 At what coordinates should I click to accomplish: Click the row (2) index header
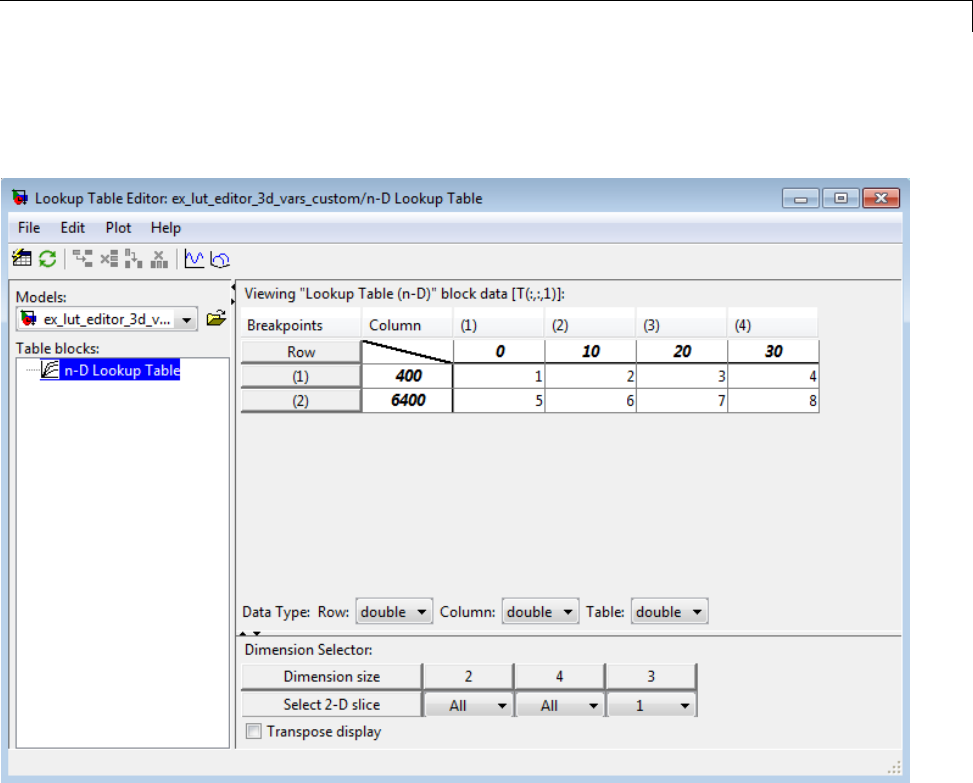301,400
